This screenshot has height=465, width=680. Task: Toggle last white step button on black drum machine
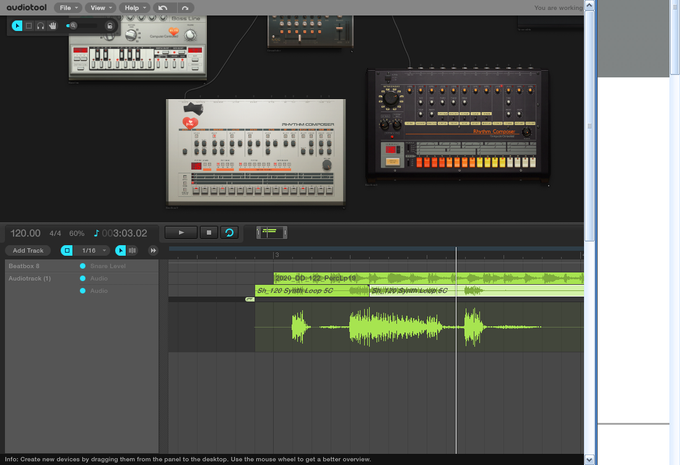533,163
